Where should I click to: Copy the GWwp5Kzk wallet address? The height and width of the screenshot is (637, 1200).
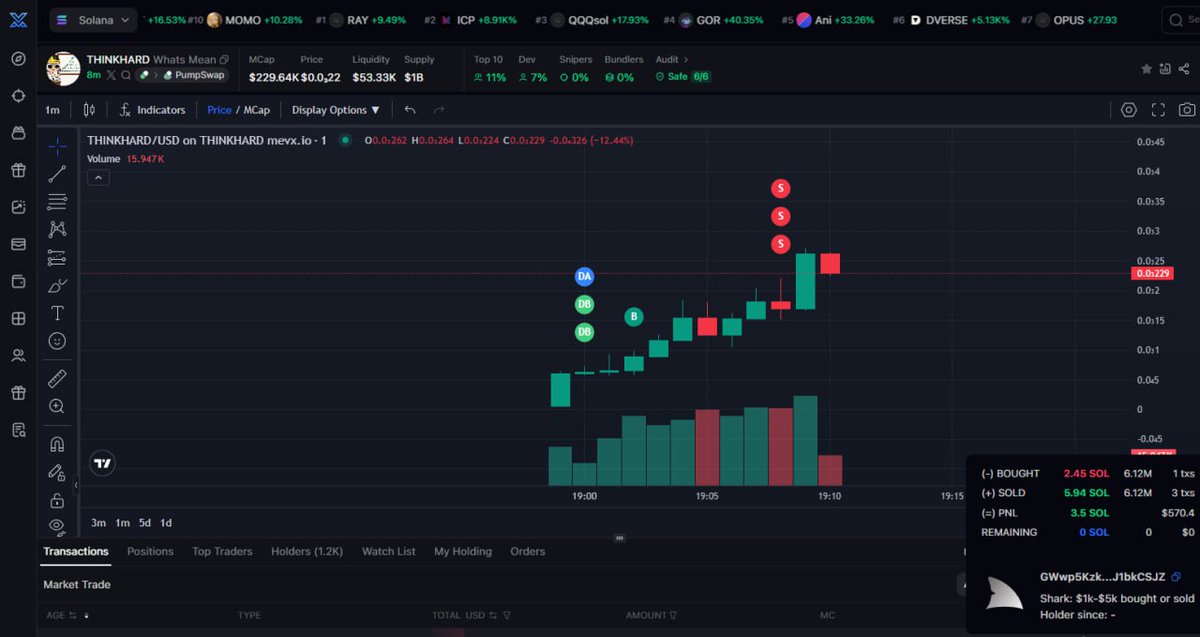1176,577
